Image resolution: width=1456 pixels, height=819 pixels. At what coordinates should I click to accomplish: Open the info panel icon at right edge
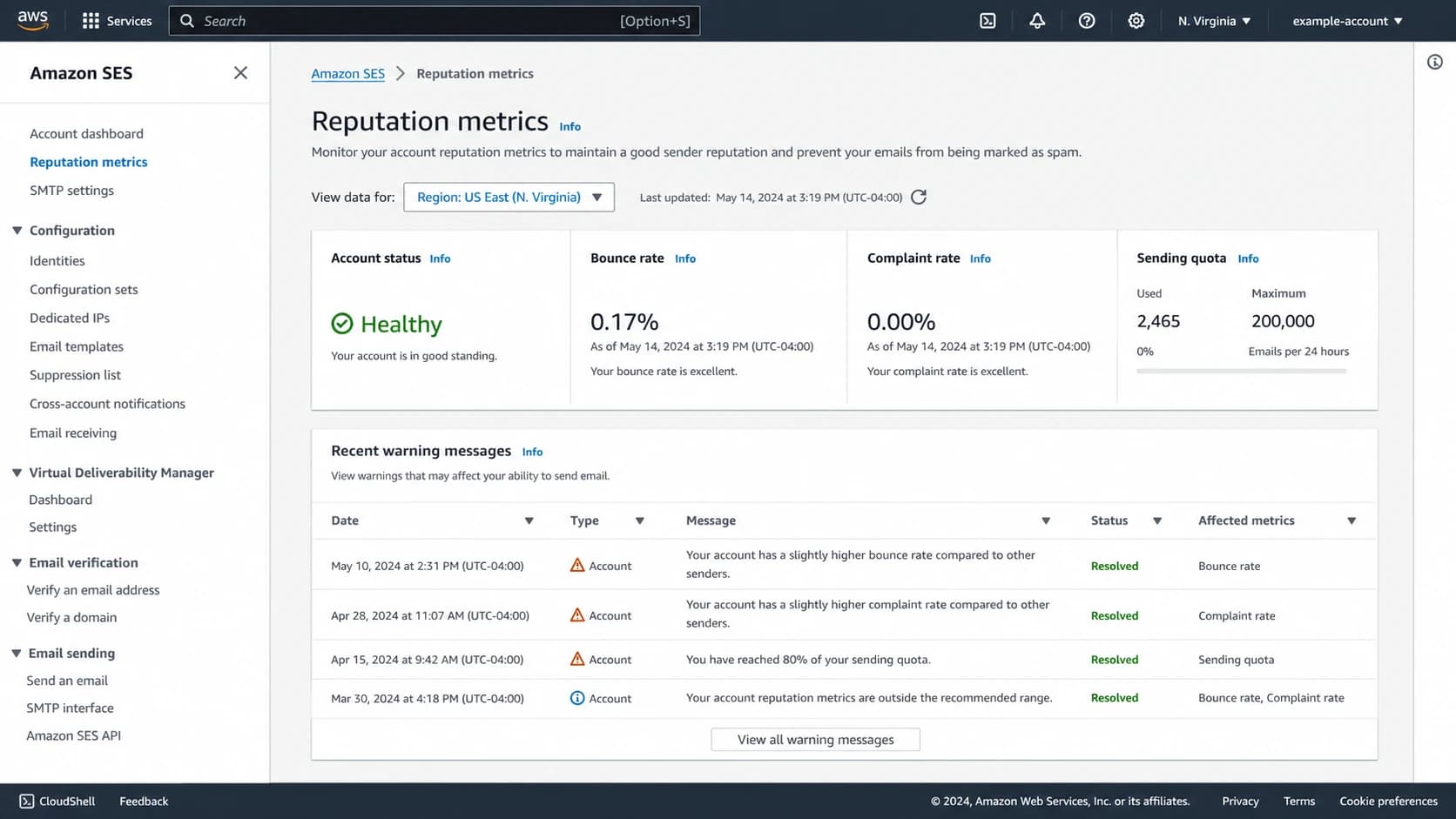[x=1435, y=62]
